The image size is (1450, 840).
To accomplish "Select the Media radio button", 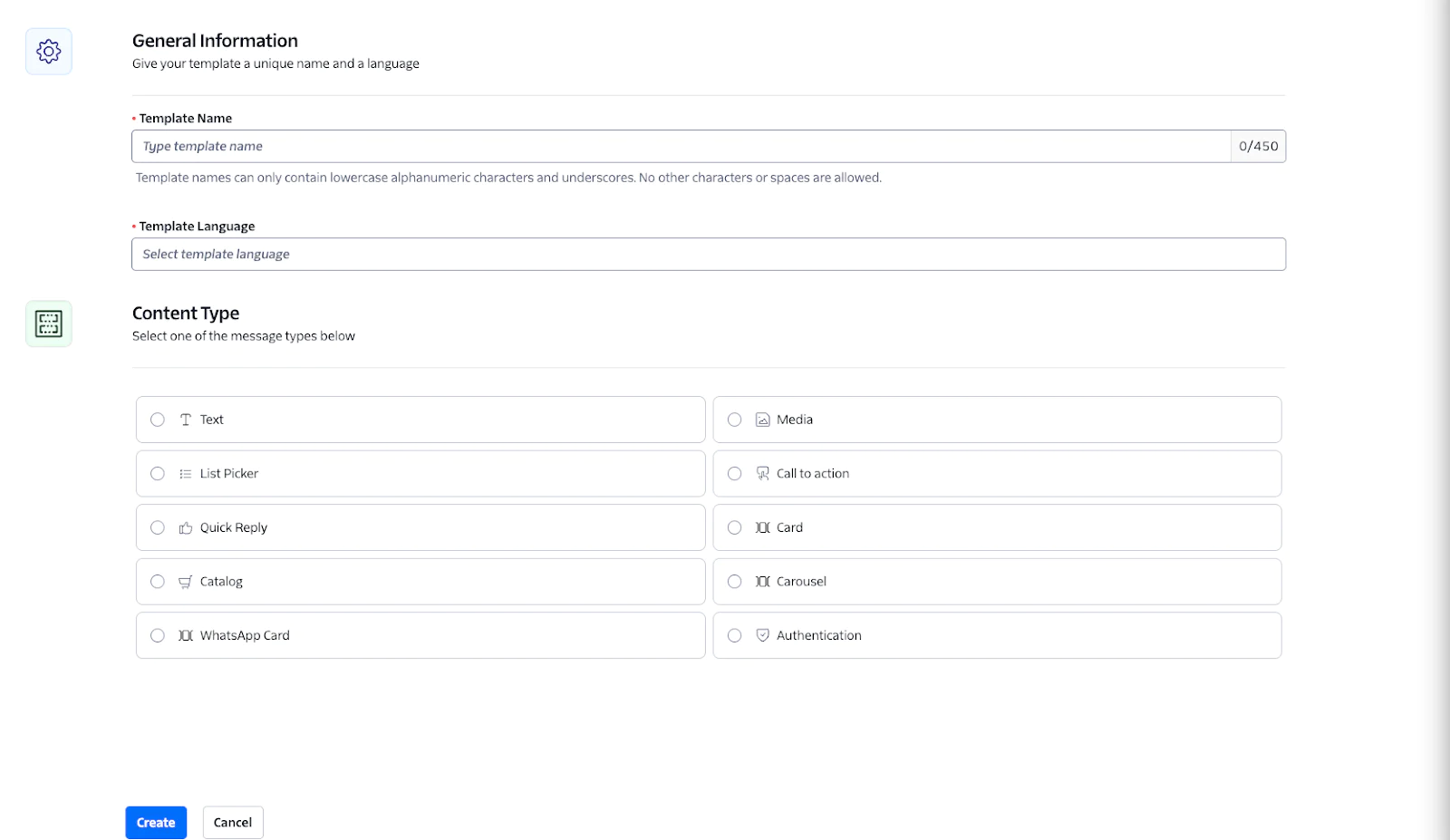I will point(735,420).
